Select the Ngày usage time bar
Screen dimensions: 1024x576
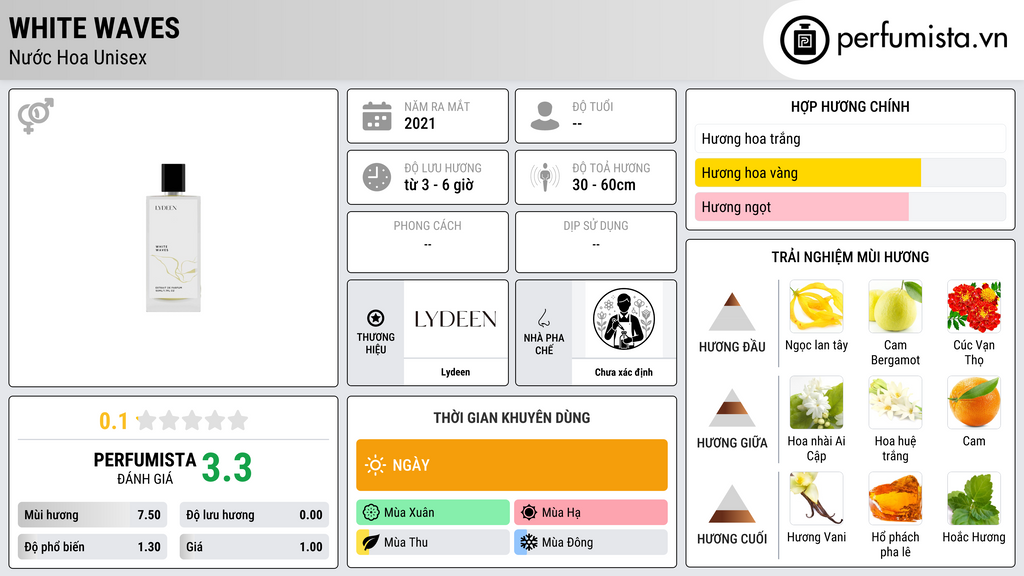pos(512,465)
